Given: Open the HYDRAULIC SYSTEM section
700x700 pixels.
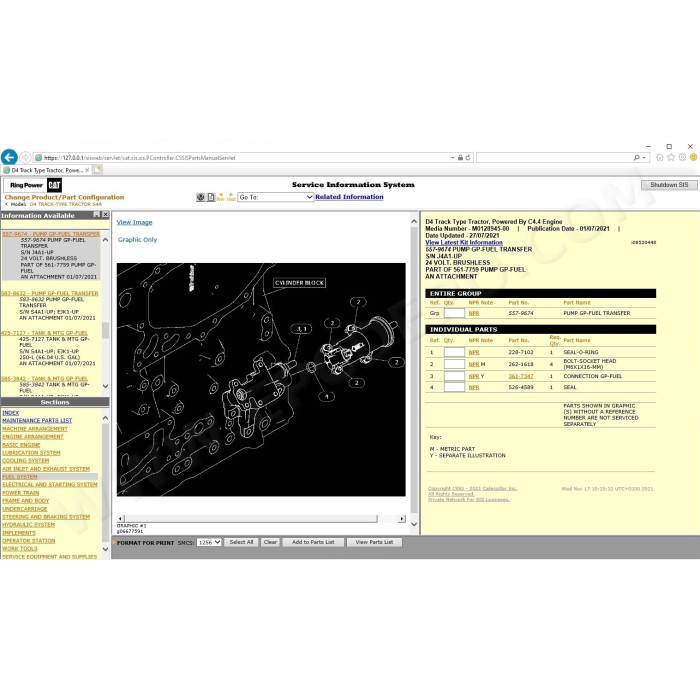Looking at the screenshot, I should (x=29, y=525).
